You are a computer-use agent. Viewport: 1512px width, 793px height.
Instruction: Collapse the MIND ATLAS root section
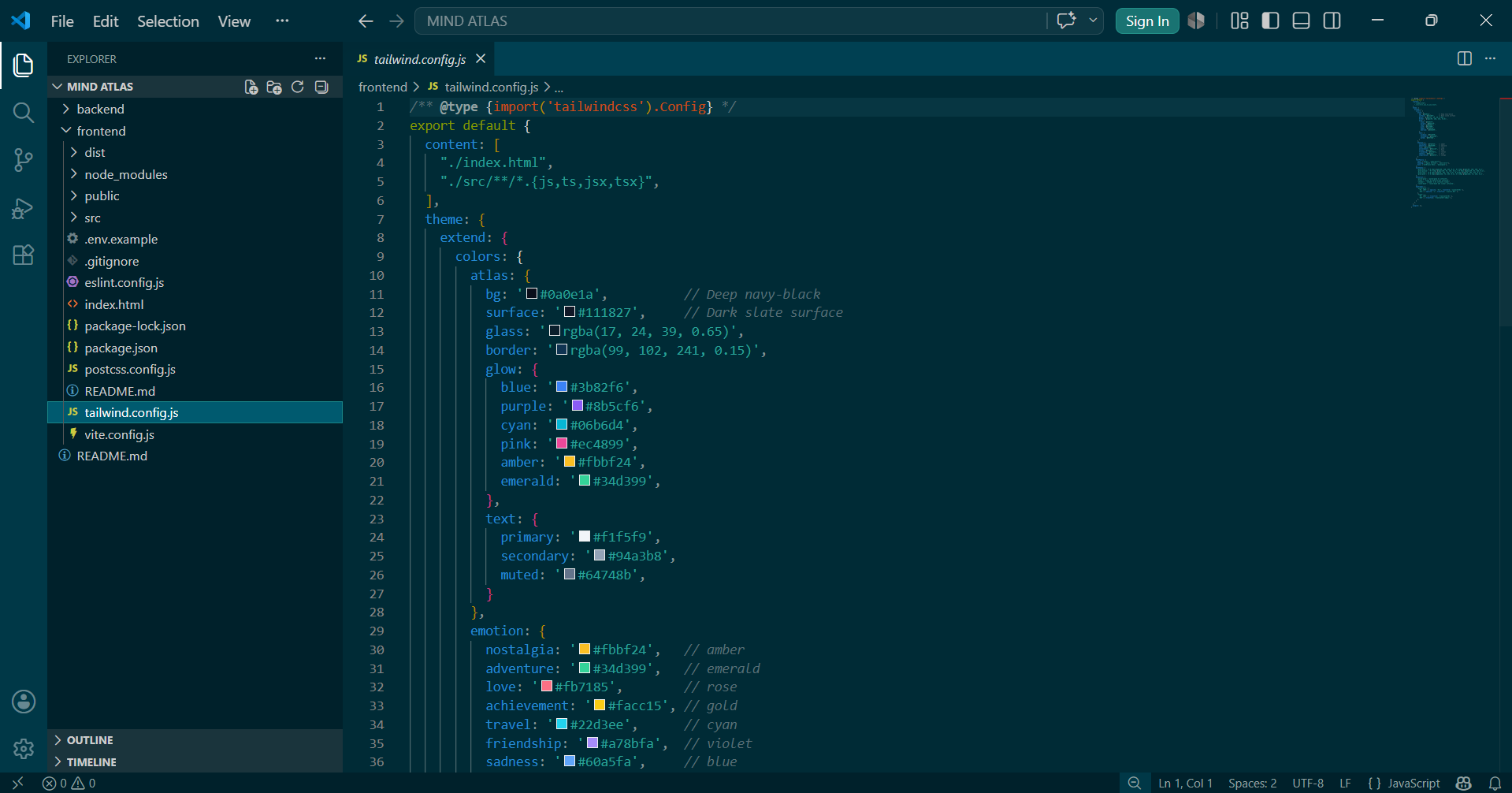[x=100, y=87]
